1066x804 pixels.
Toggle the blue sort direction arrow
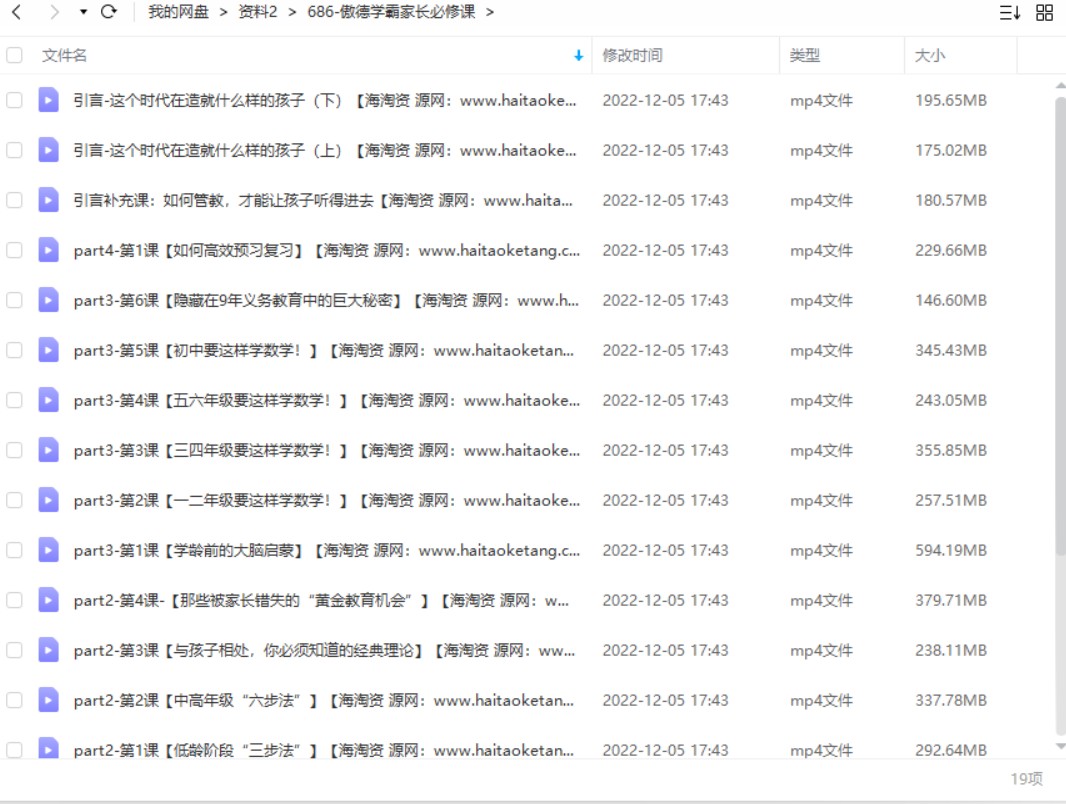tap(579, 56)
